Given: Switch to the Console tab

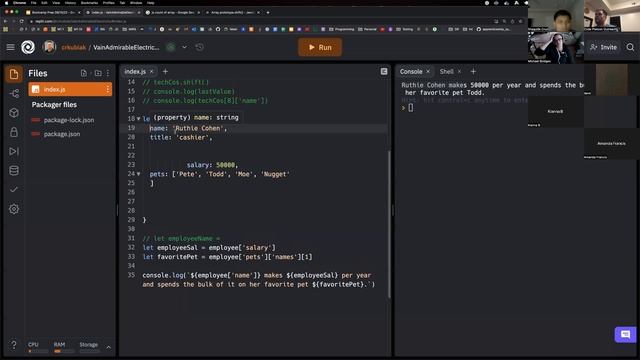Looking at the screenshot, I should click(x=411, y=71).
